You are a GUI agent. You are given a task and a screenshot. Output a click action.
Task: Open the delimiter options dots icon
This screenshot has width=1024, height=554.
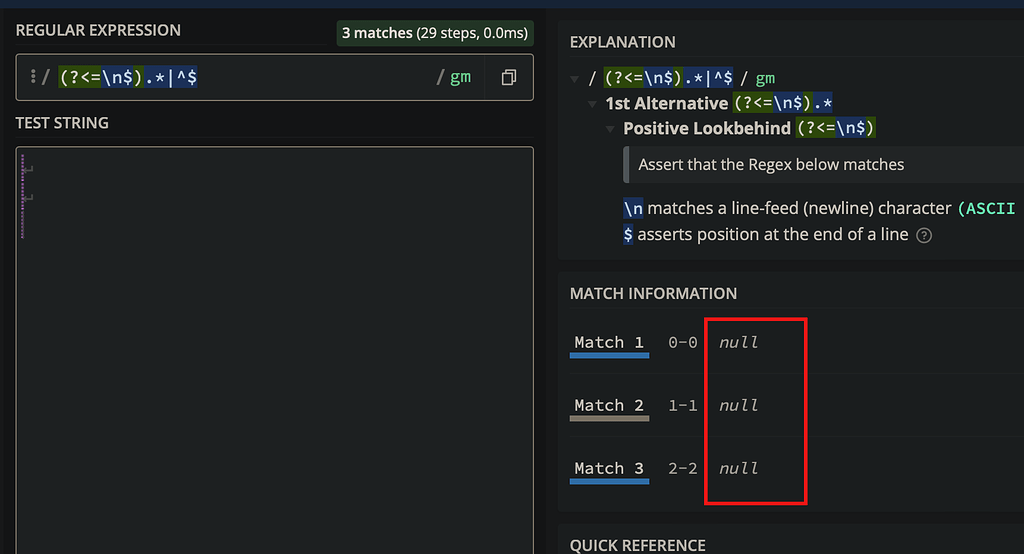coord(33,77)
